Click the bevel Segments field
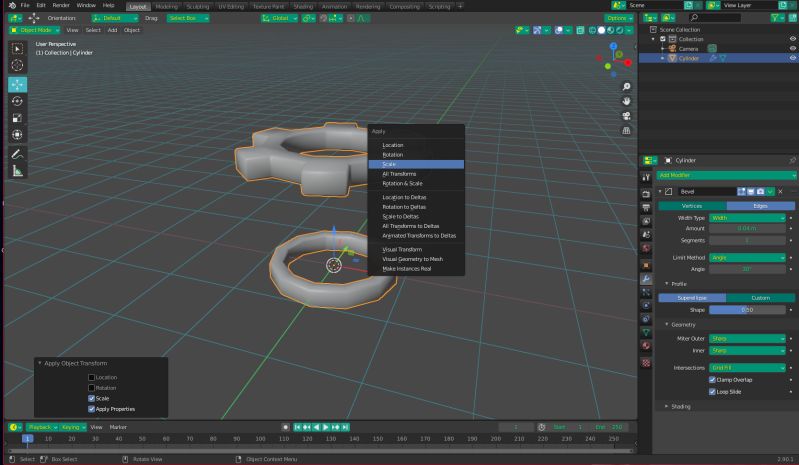Screen dimensions: 799x465 [747, 240]
